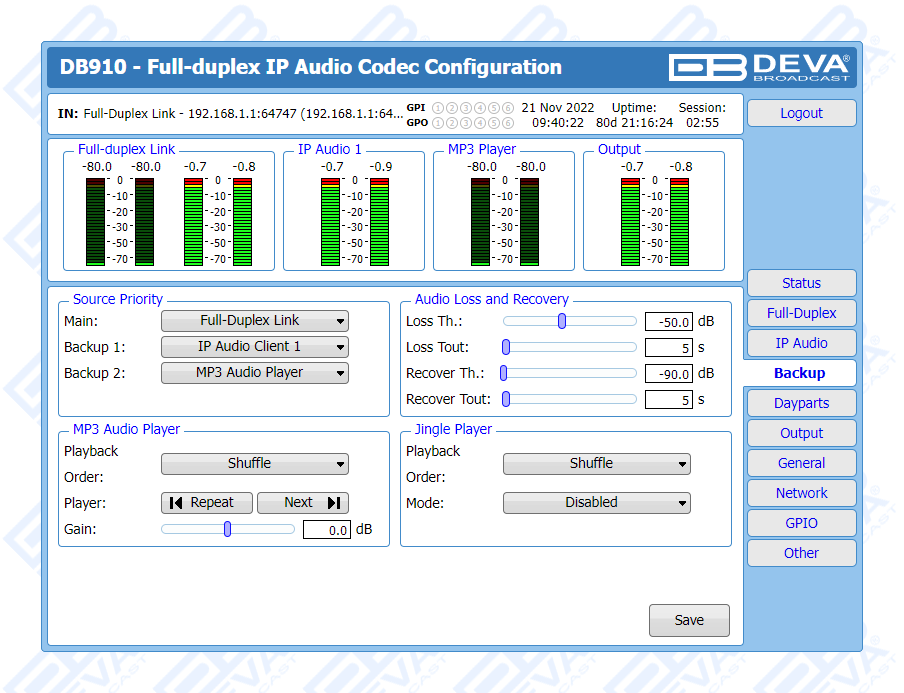Click the Recover Th. value field
904x693 pixels.
668,374
